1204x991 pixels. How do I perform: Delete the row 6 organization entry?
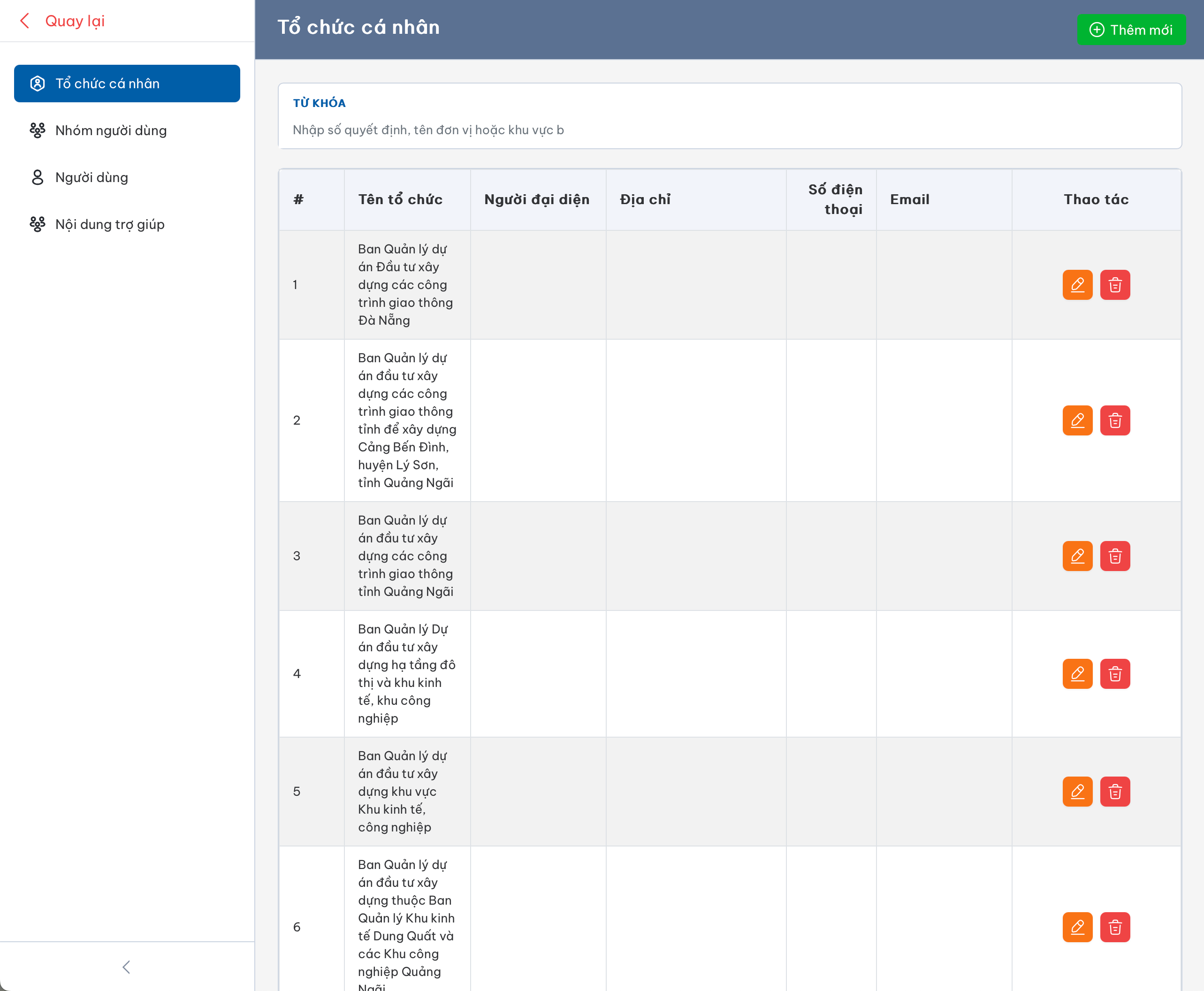click(1114, 927)
